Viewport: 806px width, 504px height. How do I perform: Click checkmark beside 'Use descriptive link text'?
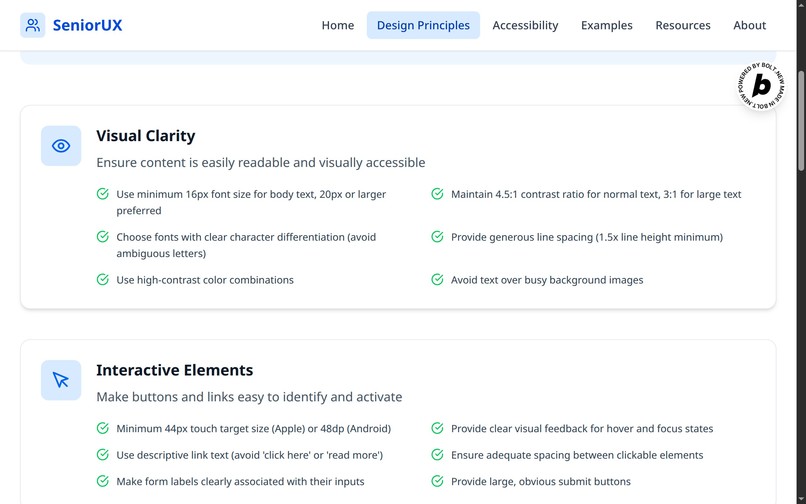(x=103, y=455)
